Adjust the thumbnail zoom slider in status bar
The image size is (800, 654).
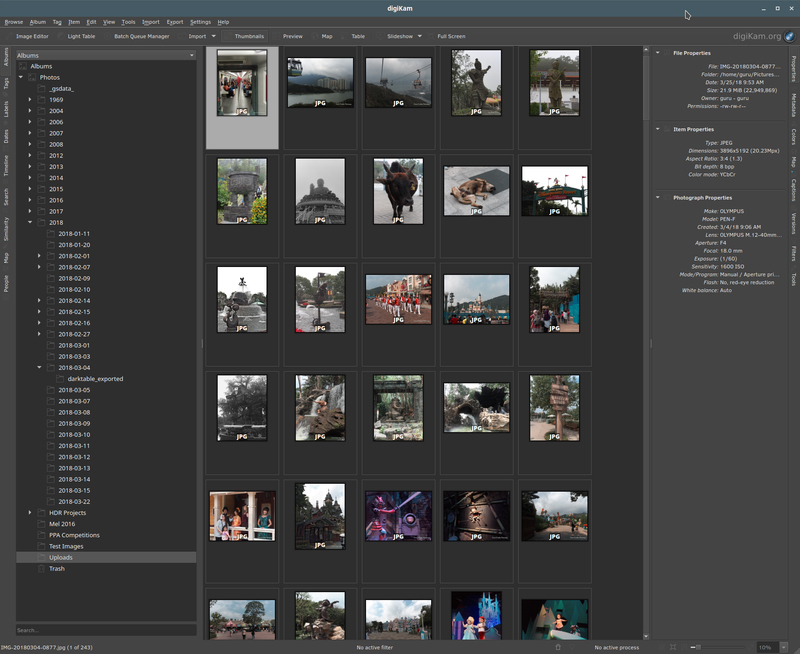(719, 647)
